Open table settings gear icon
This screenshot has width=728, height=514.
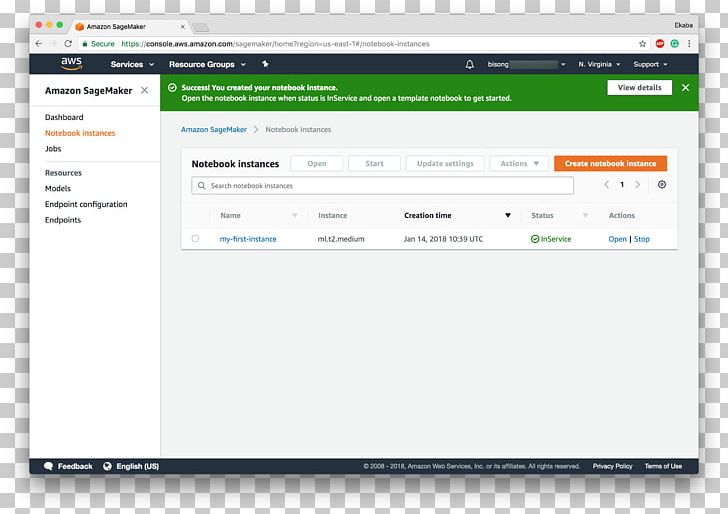tap(661, 185)
